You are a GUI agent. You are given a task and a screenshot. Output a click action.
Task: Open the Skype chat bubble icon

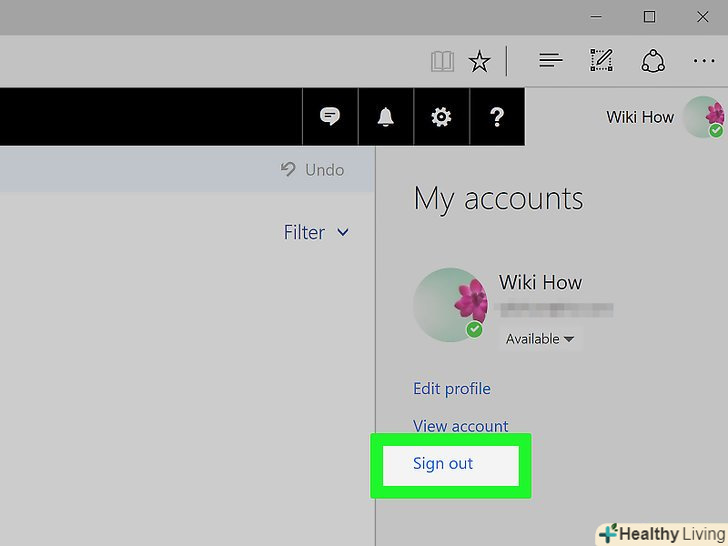330,117
